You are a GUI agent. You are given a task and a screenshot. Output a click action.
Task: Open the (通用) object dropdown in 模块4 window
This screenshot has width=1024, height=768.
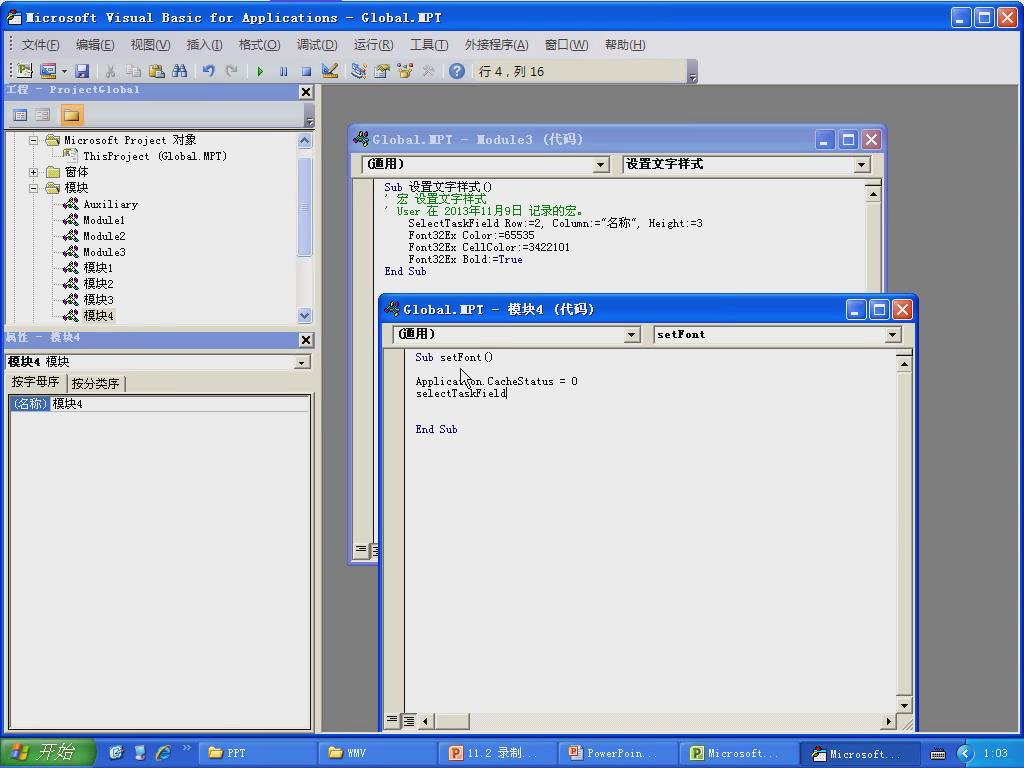coord(632,335)
